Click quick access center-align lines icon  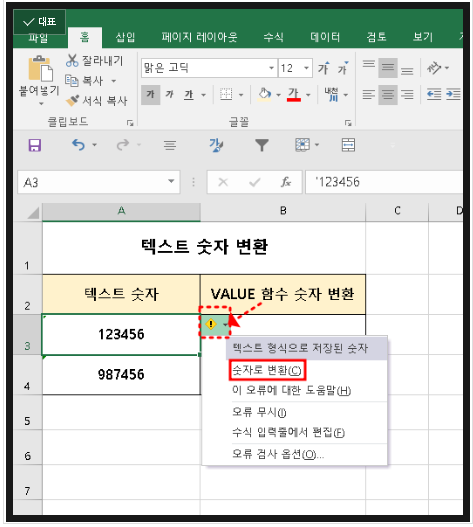170,145
